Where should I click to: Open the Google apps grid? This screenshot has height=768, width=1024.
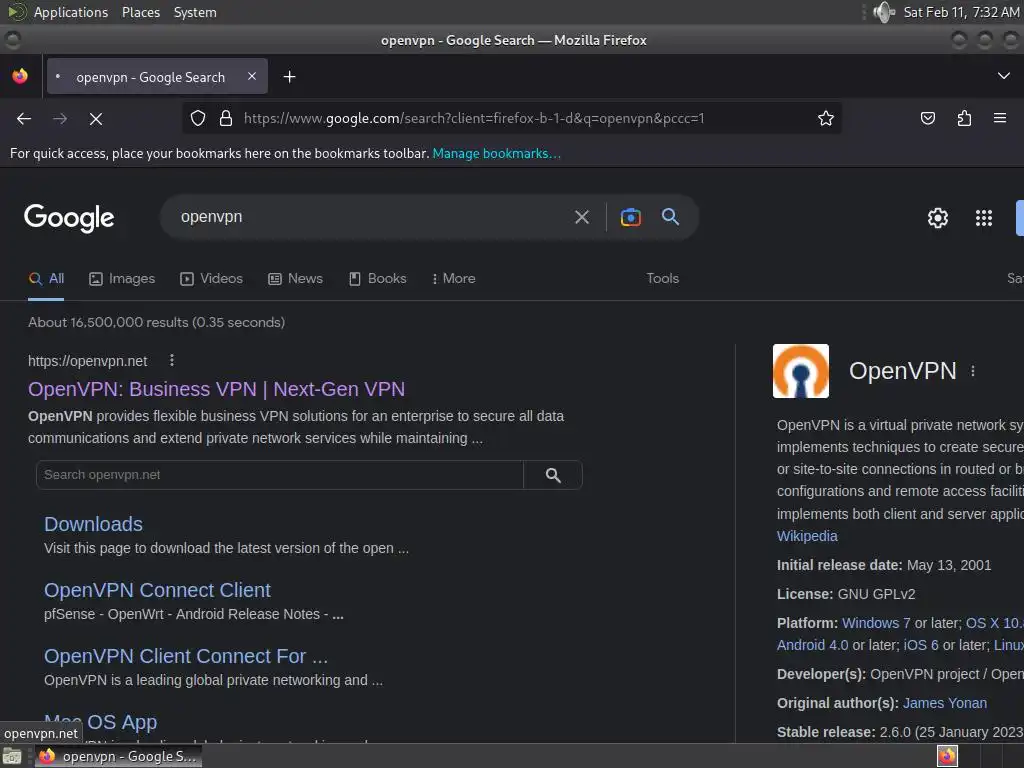click(984, 217)
